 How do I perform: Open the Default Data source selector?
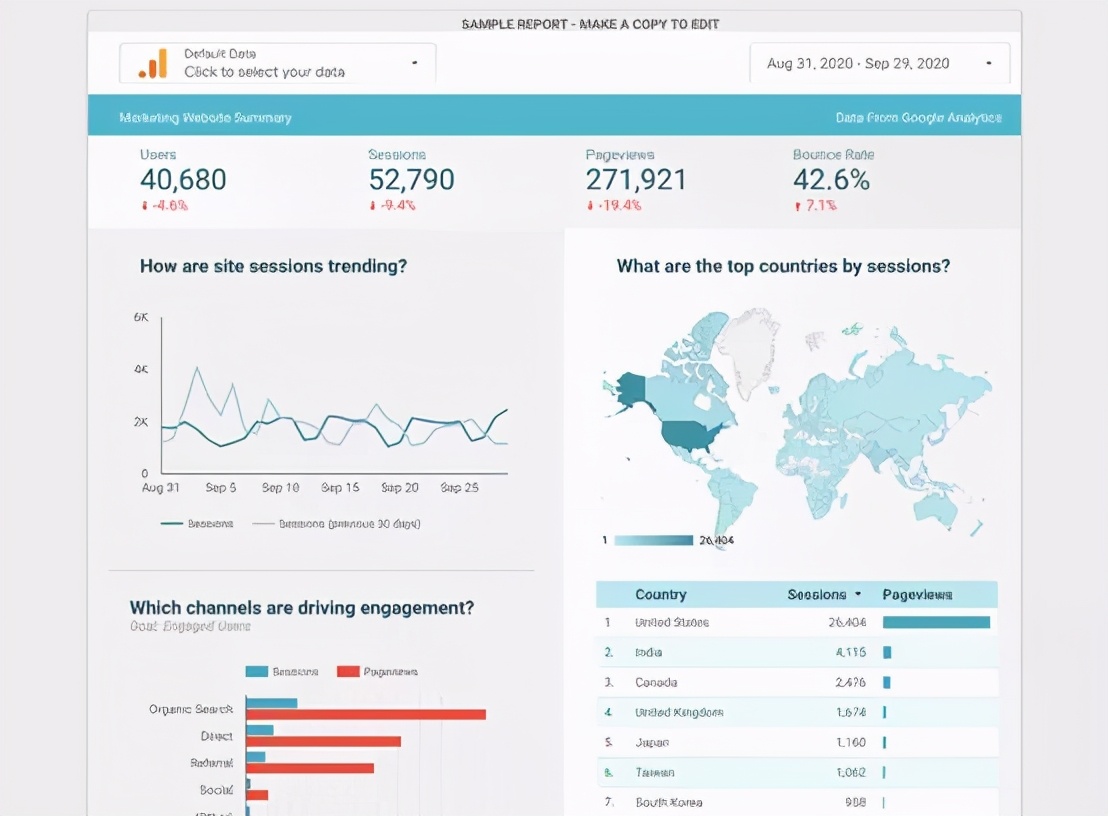pos(278,63)
